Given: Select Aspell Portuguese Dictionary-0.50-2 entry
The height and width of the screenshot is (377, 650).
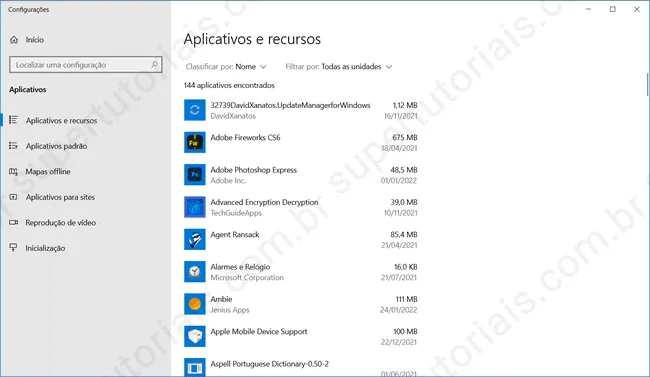Looking at the screenshot, I should (x=301, y=367).
